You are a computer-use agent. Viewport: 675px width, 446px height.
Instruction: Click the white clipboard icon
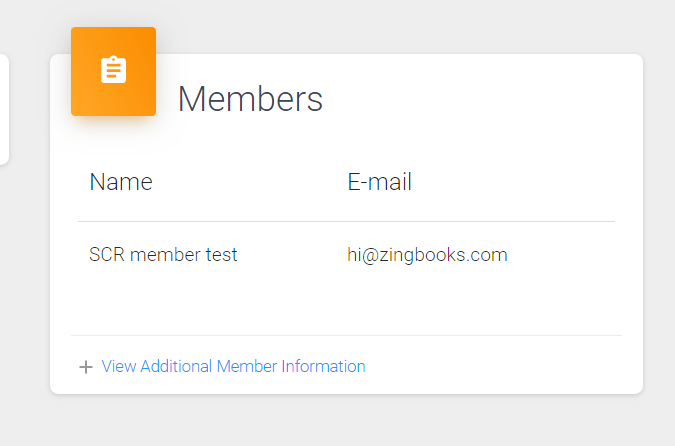tap(113, 69)
